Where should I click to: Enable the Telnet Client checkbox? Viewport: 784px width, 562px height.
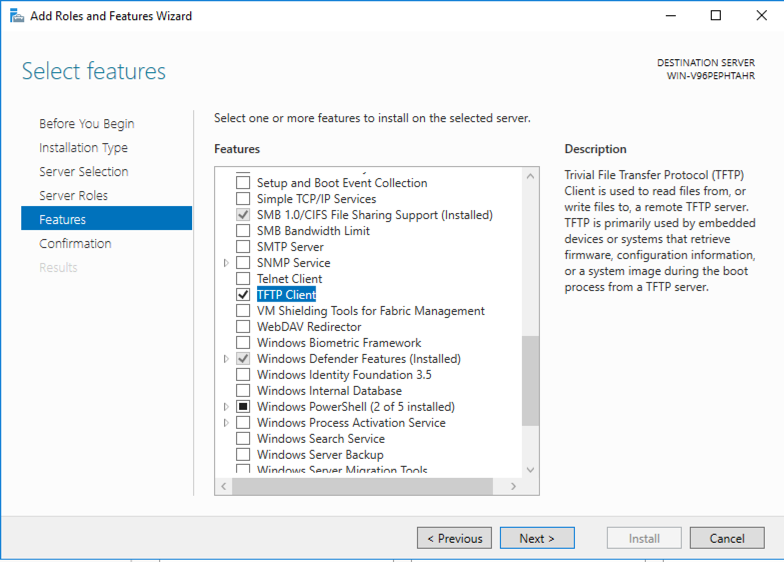click(243, 279)
